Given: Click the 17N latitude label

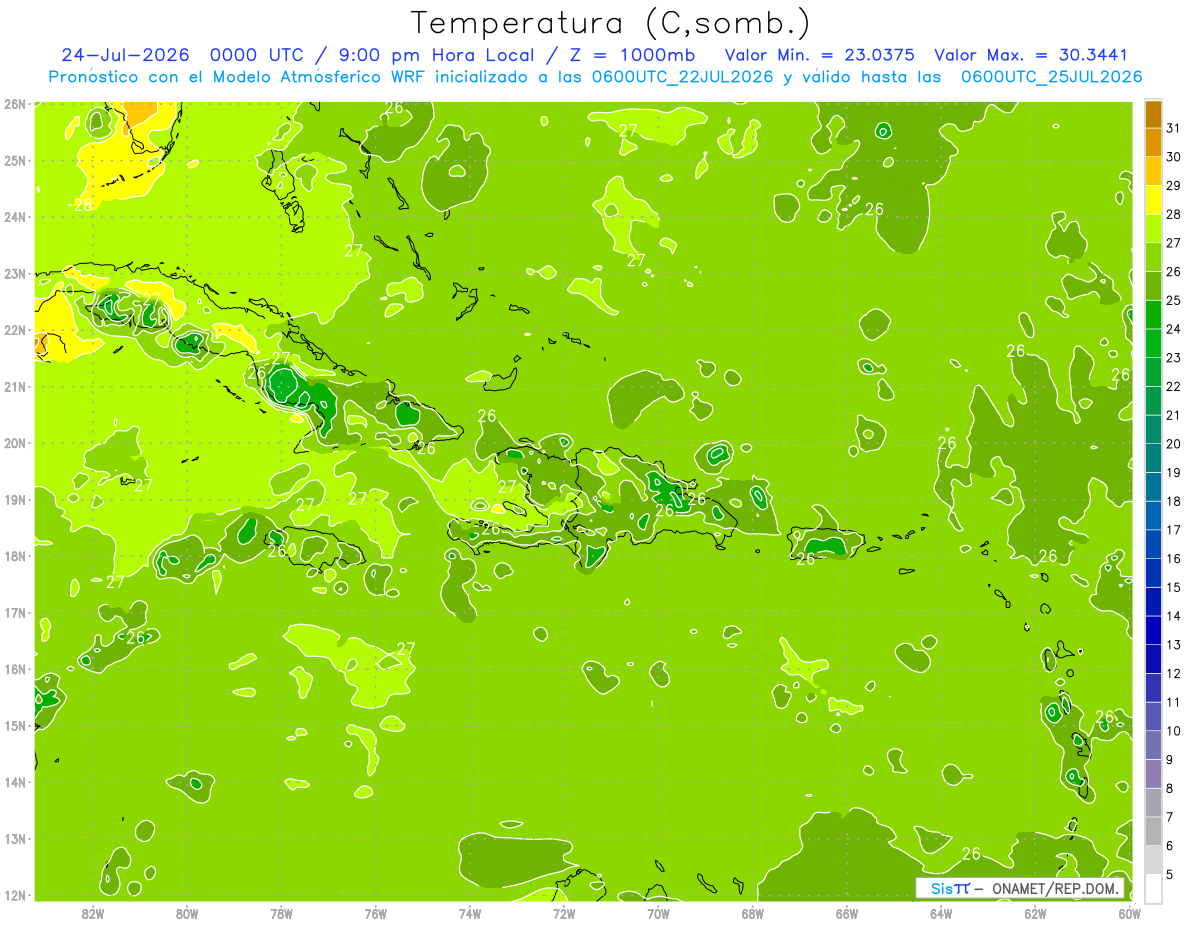Looking at the screenshot, I should coord(14,613).
